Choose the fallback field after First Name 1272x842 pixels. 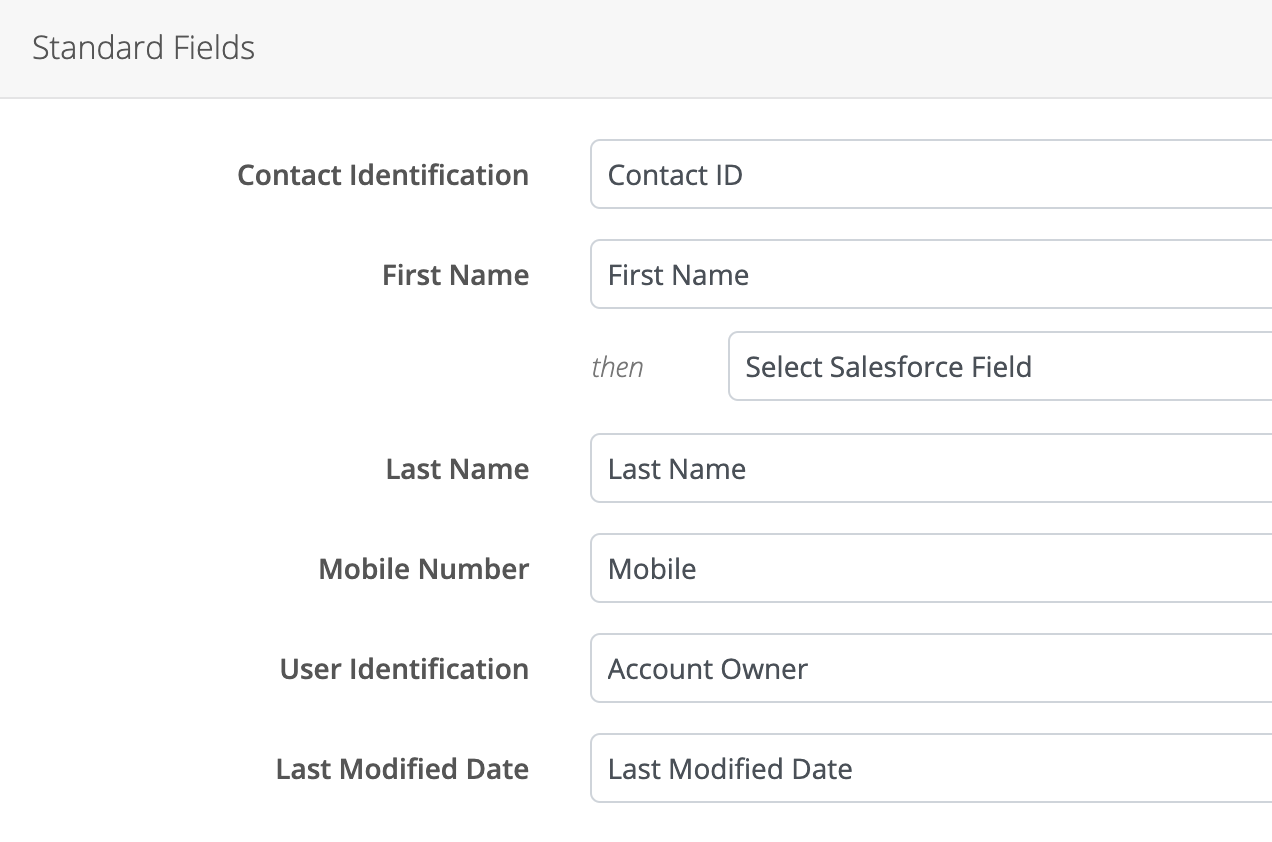888,367
